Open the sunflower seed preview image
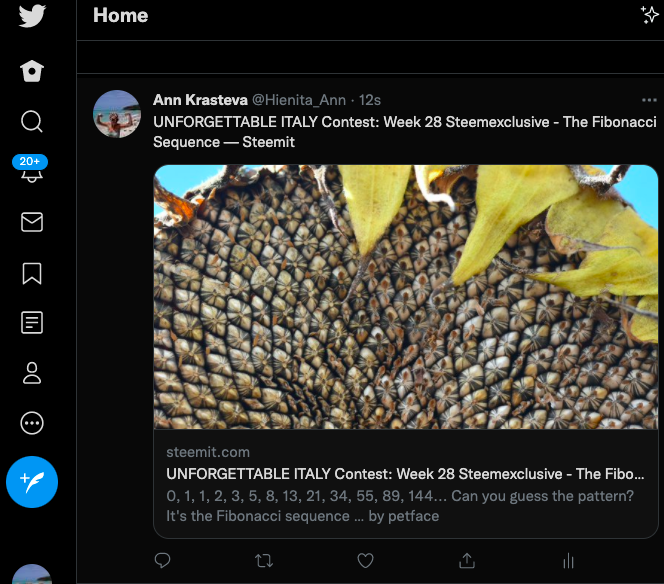 pos(405,297)
